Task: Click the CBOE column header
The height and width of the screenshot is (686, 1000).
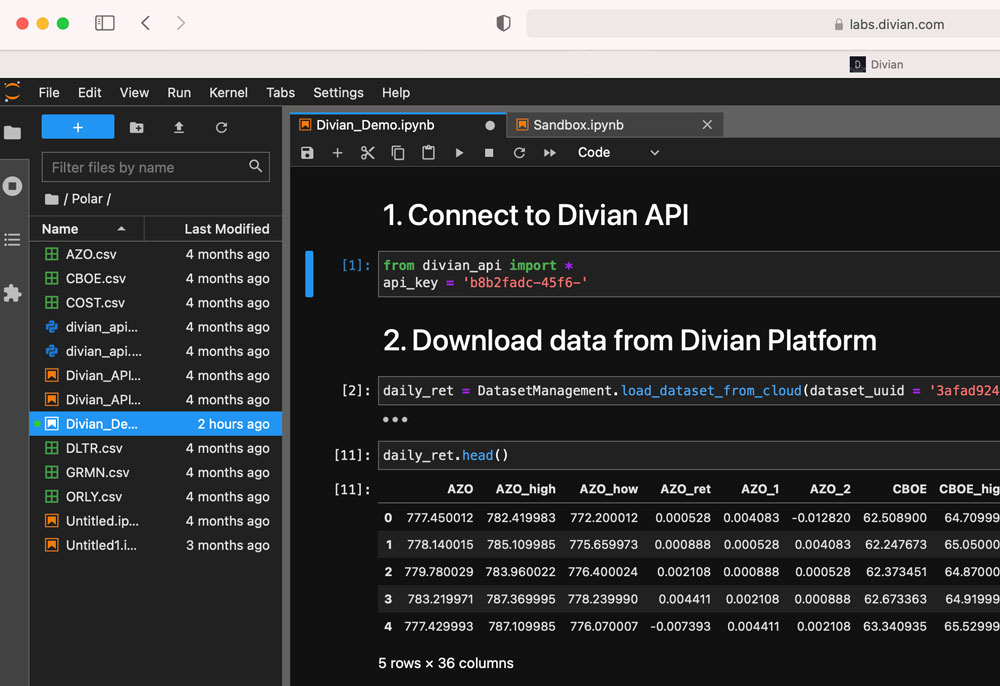Action: [909, 489]
